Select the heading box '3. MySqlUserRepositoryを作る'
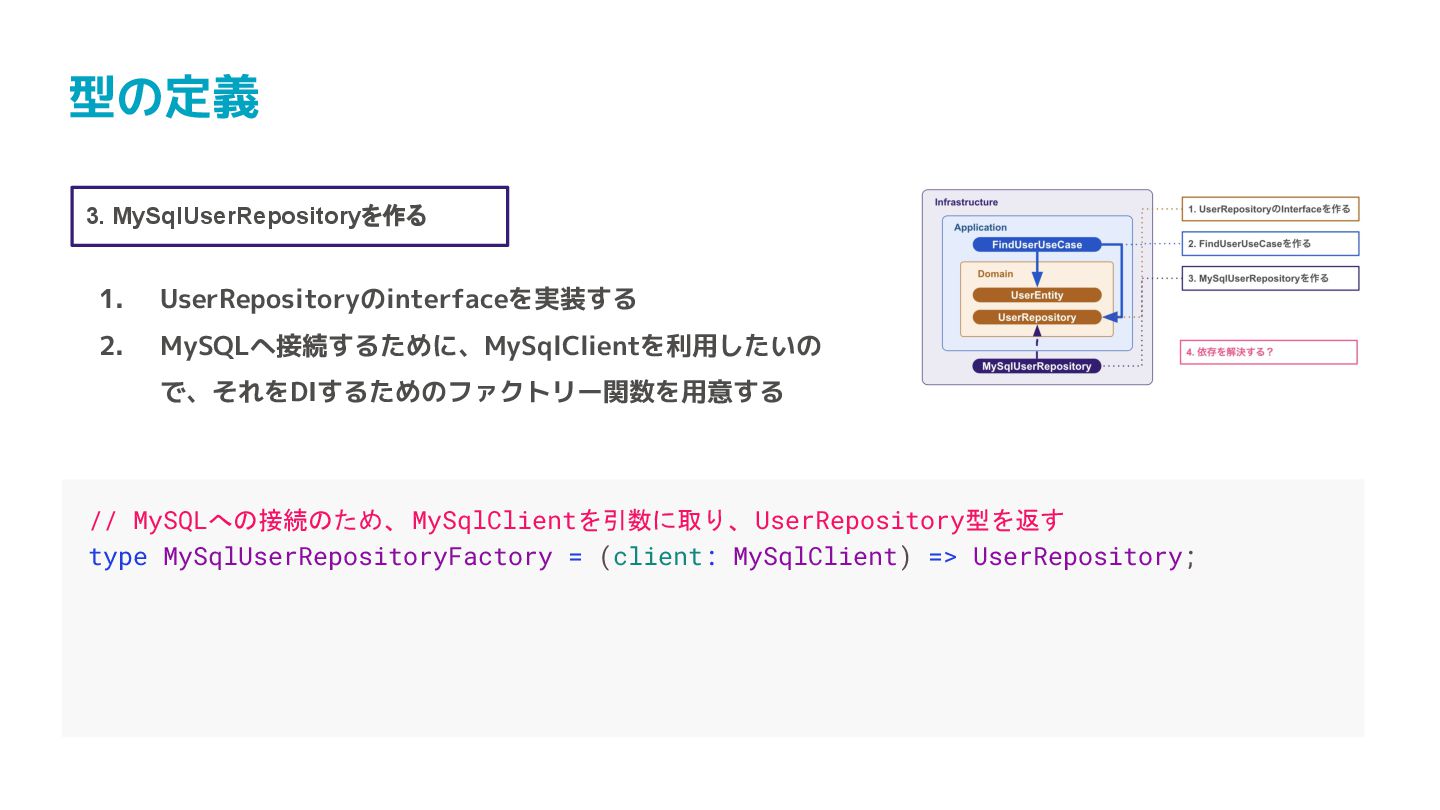 pyautogui.click(x=290, y=216)
